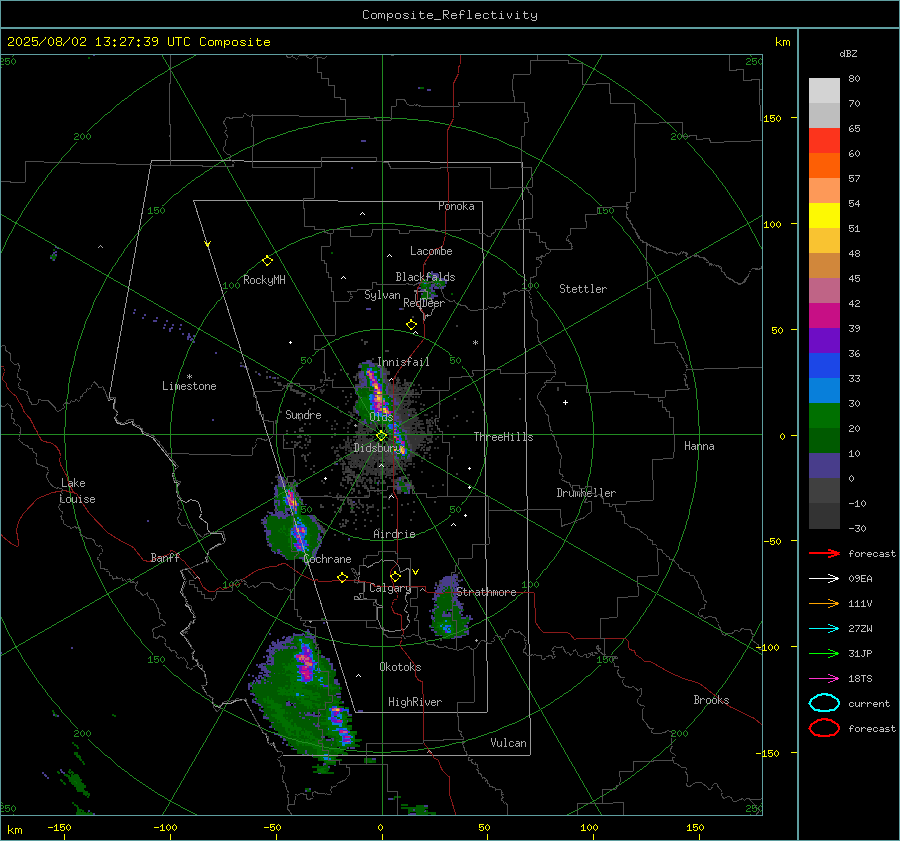Click the Strathmore label
Viewport: 900px width, 841px height.
pyautogui.click(x=486, y=592)
